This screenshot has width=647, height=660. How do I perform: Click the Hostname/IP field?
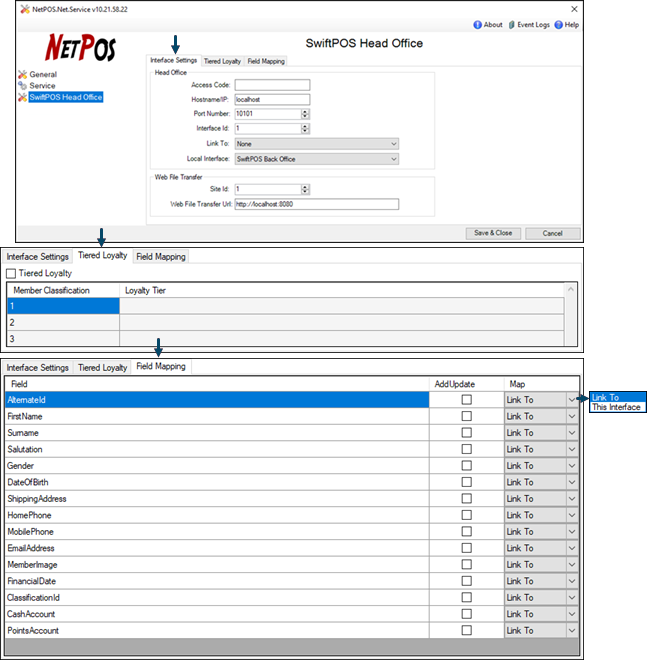pyautogui.click(x=272, y=99)
